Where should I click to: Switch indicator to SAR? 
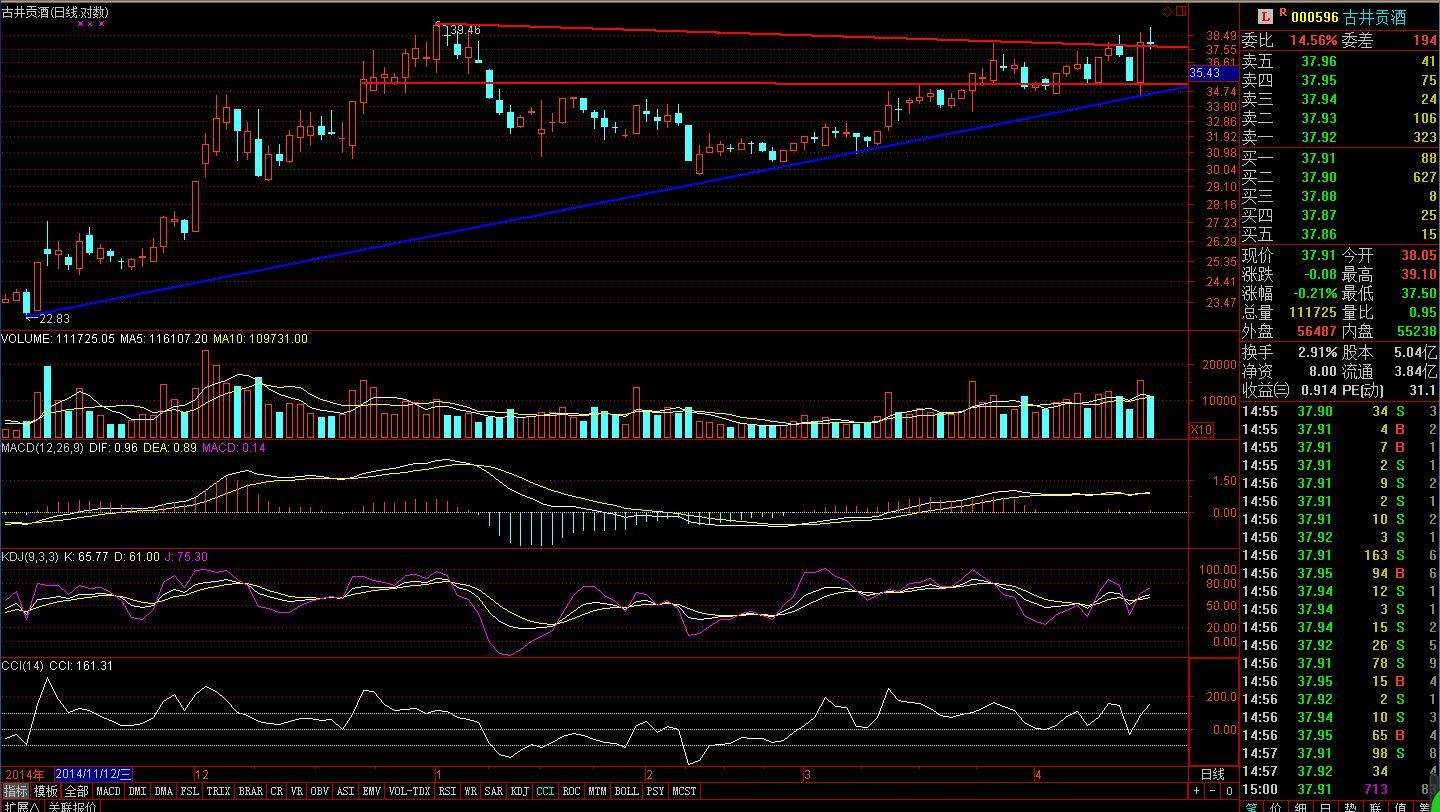click(494, 791)
